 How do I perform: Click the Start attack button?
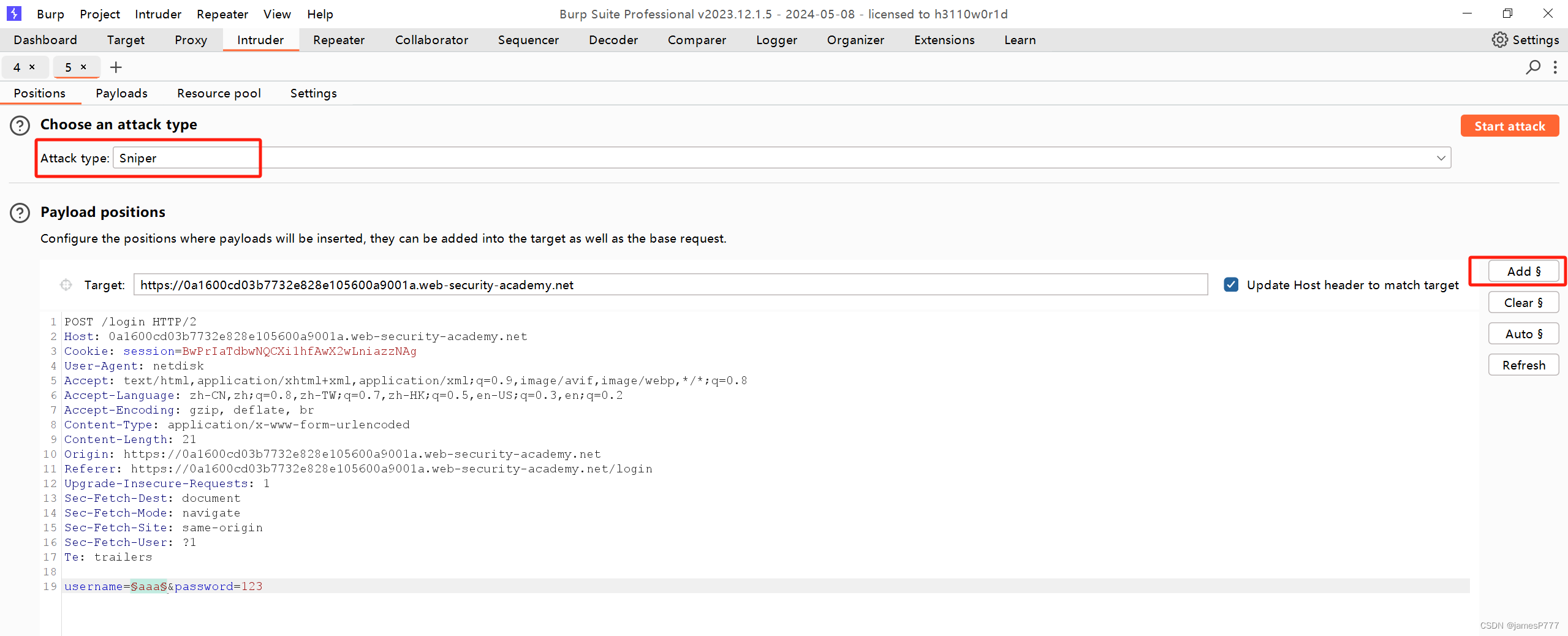1509,126
